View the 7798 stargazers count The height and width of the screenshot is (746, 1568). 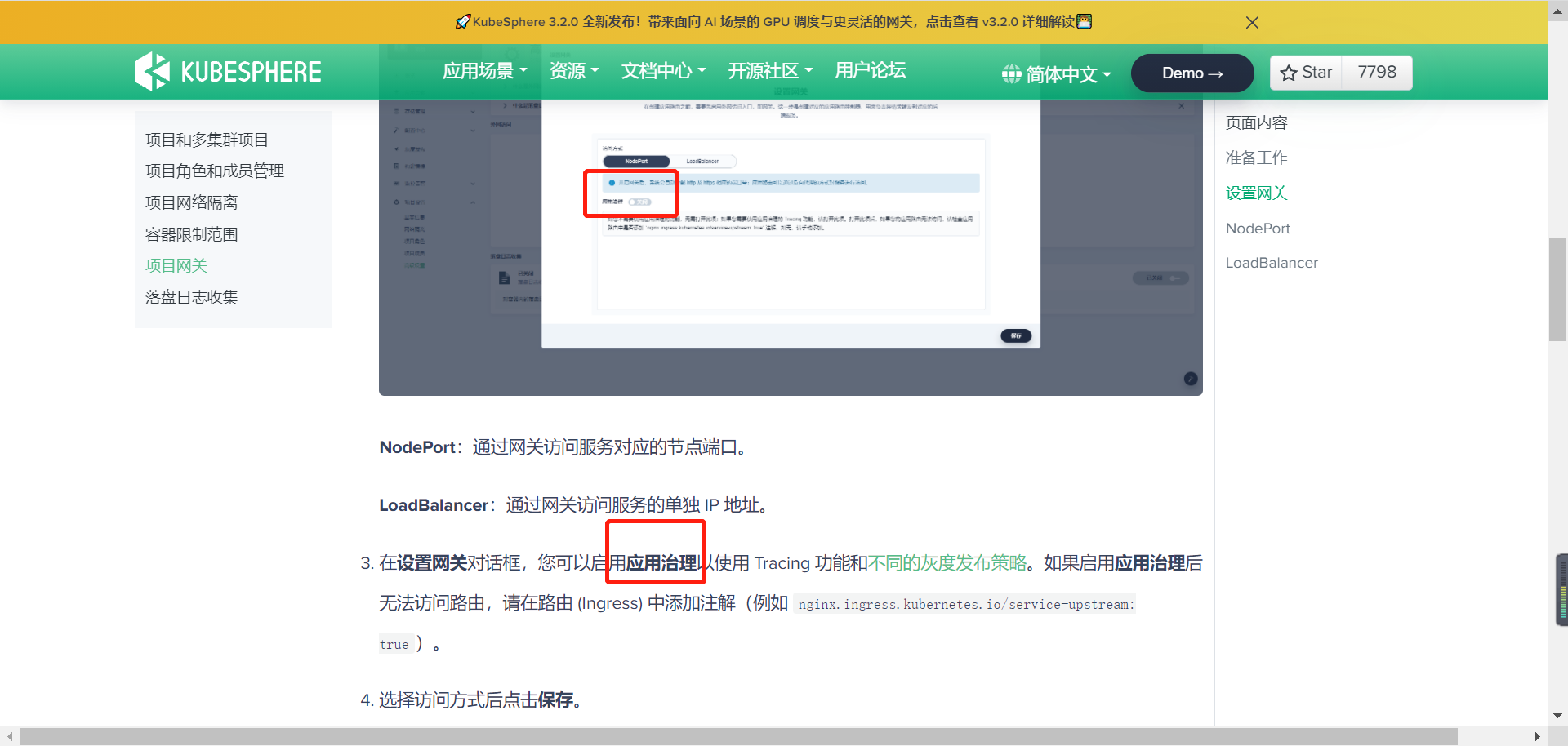(1377, 72)
